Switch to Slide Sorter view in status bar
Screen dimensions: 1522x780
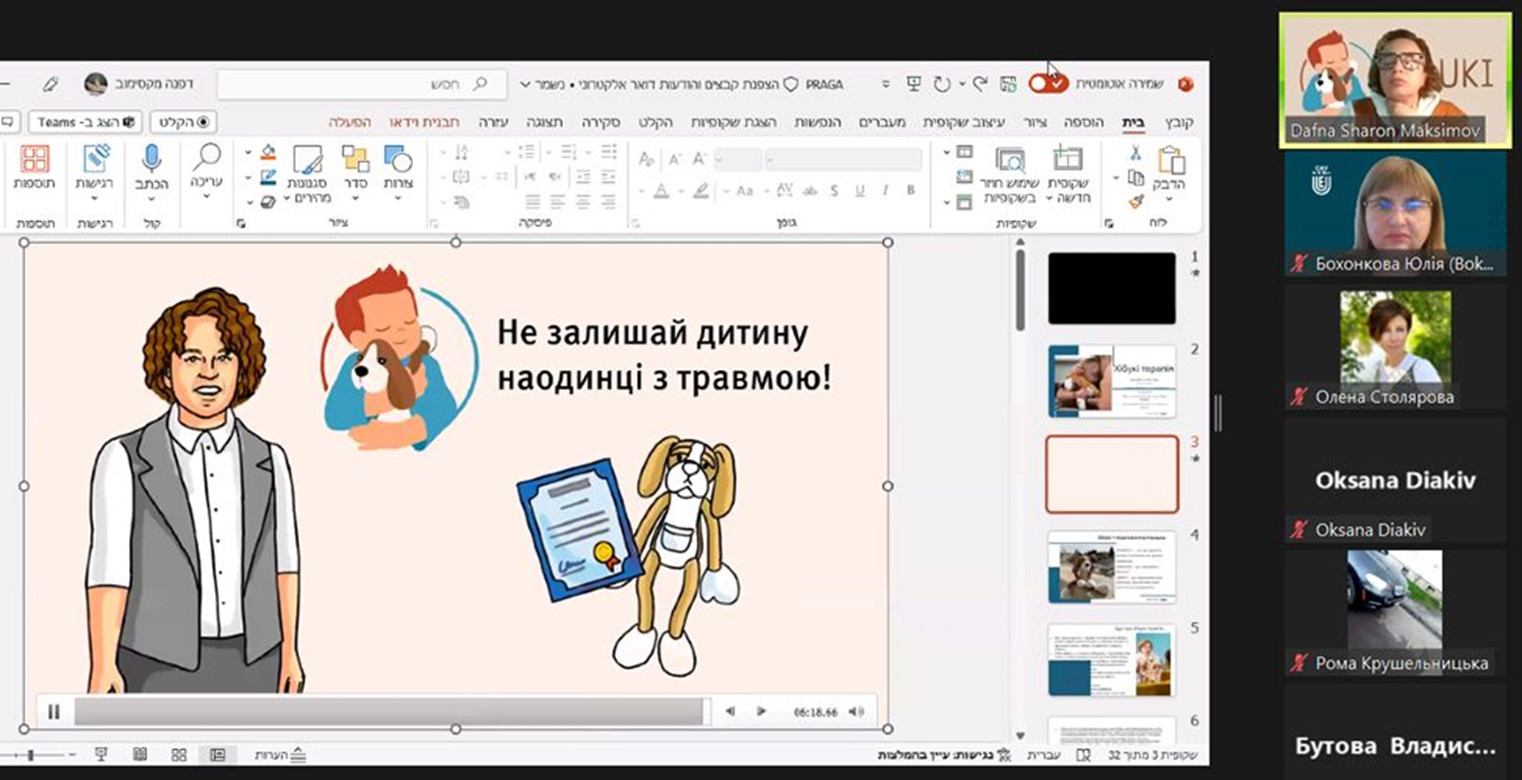pyautogui.click(x=179, y=755)
